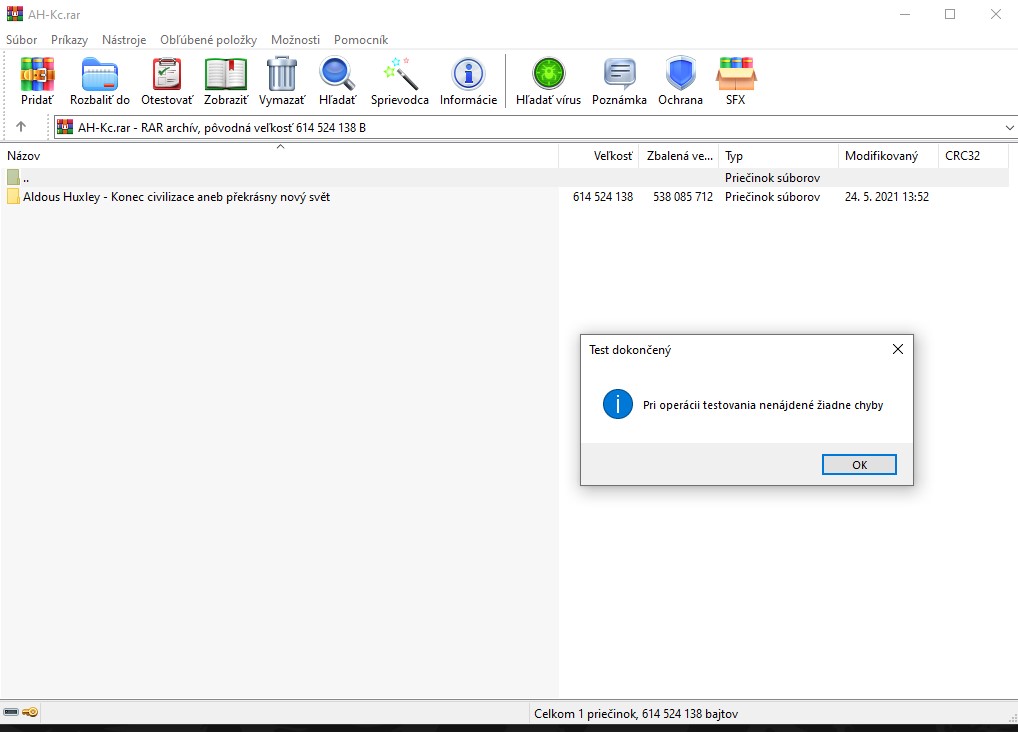Click the dialog message 'Pri operácii testovania' text
1018x732 pixels.
(x=763, y=405)
